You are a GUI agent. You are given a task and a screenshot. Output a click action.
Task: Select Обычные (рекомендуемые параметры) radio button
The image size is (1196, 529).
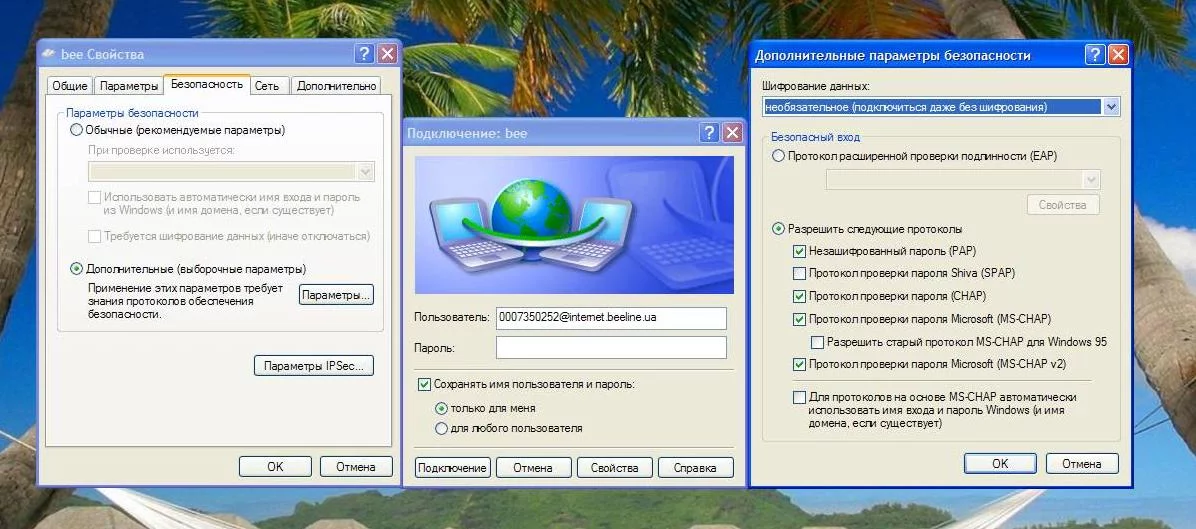[76, 130]
